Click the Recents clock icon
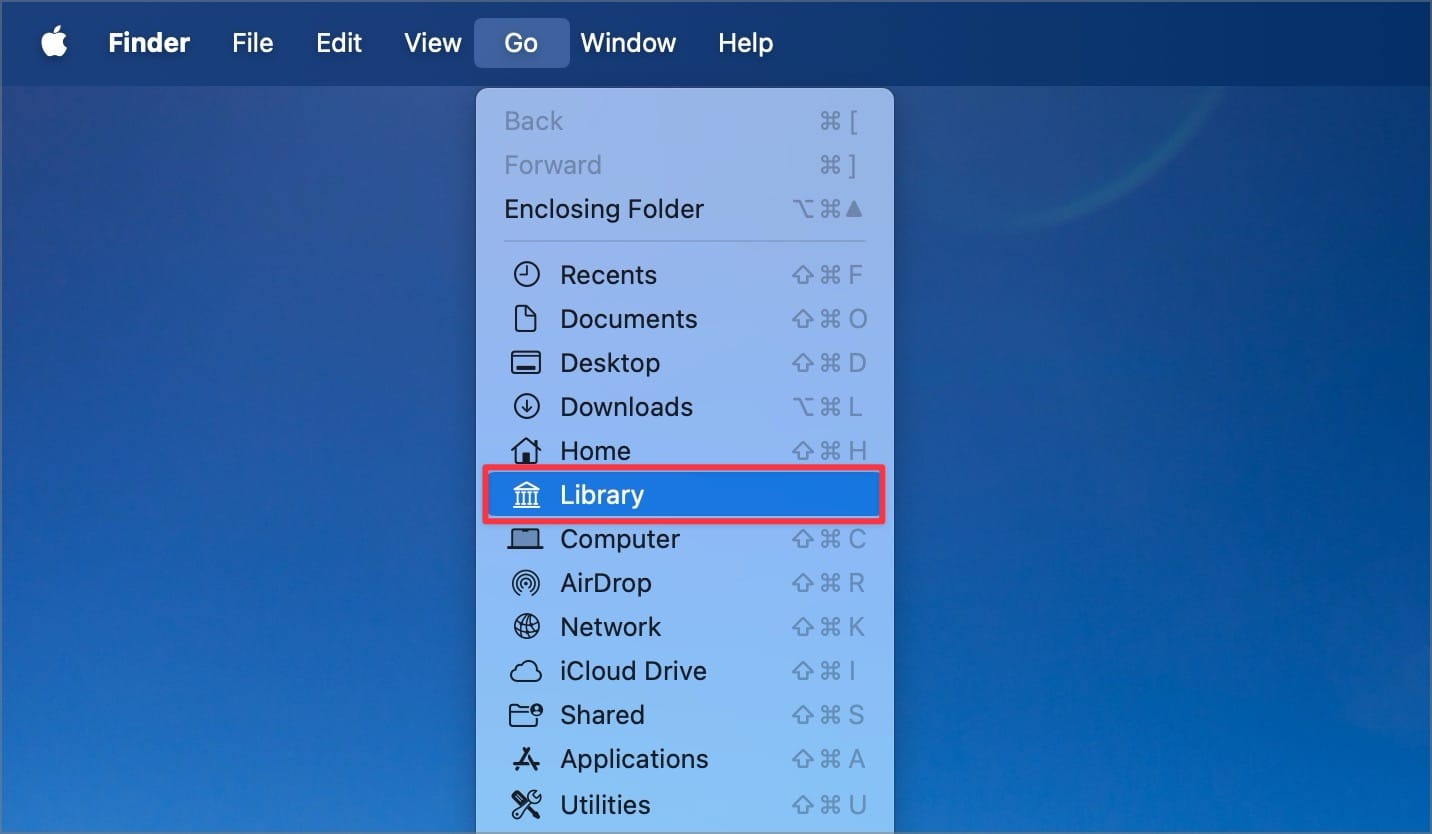This screenshot has height=834, width=1432. pos(526,275)
